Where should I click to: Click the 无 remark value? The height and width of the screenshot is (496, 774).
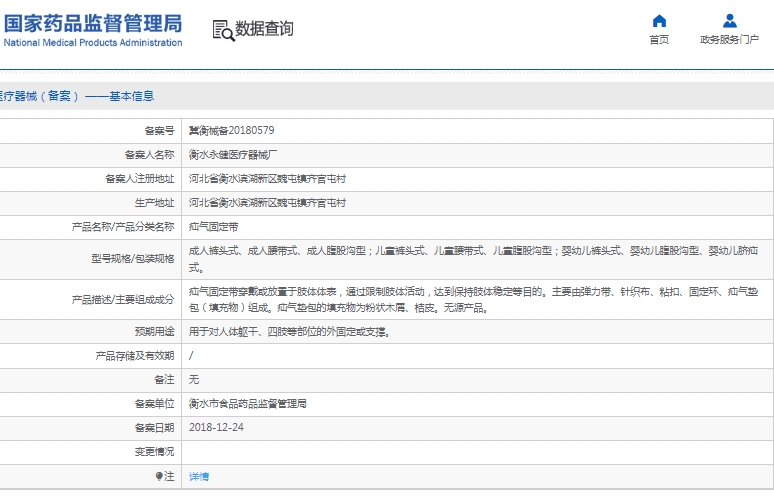(x=194, y=380)
